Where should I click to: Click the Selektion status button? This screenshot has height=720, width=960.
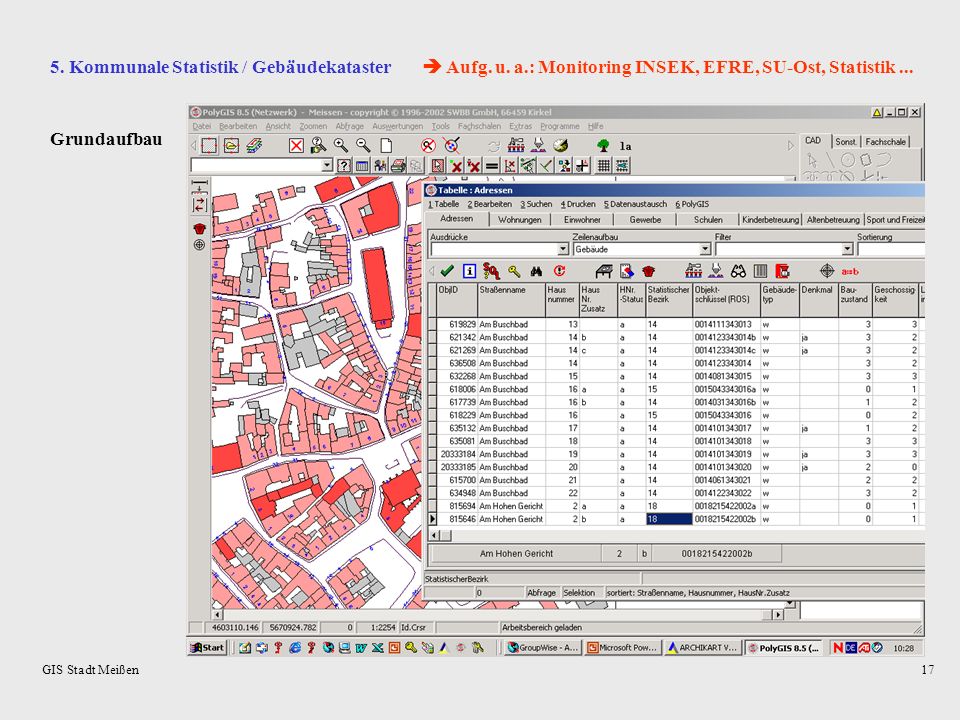[579, 593]
